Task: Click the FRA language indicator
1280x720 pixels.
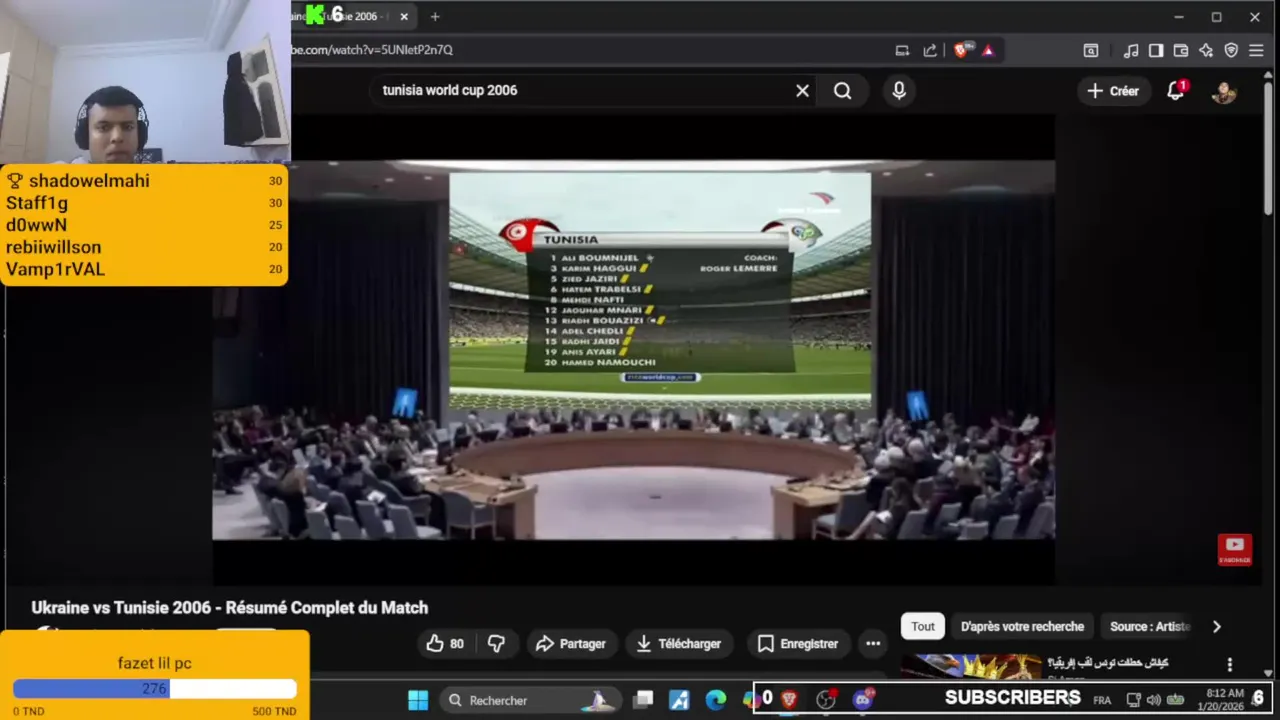Action: tap(1102, 700)
